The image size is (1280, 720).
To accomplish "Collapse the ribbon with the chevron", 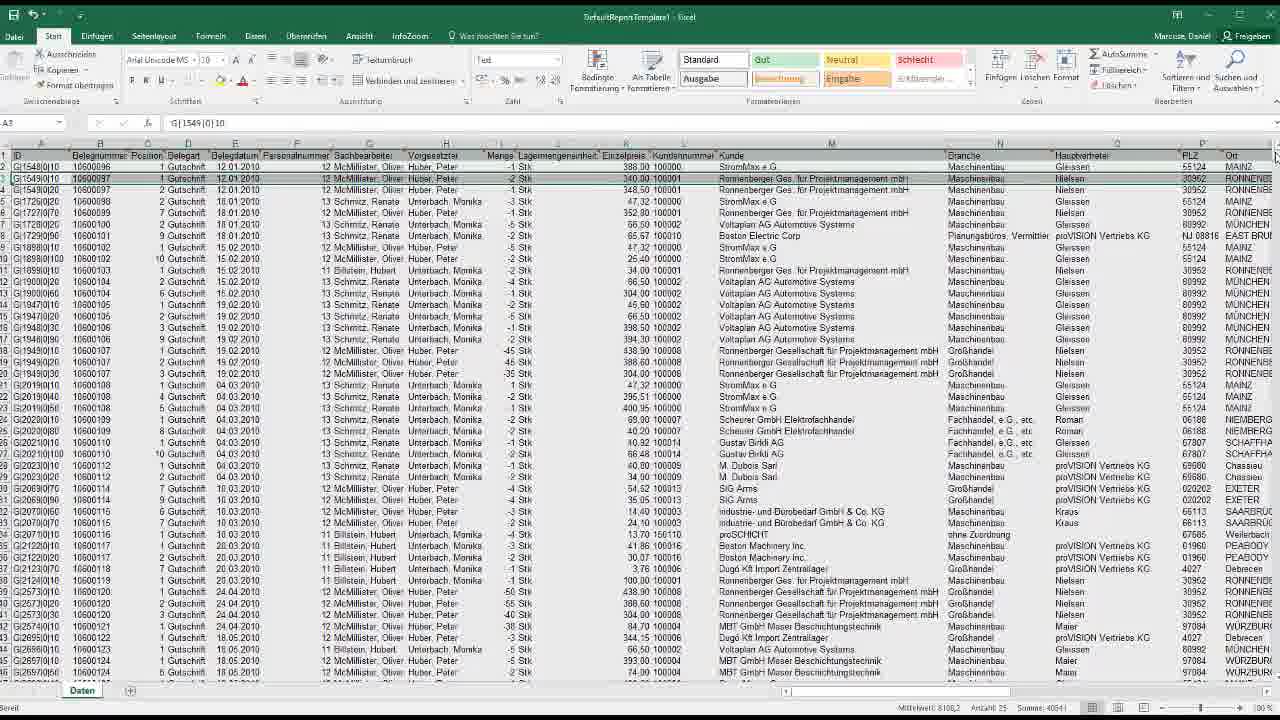I will point(1274,101).
